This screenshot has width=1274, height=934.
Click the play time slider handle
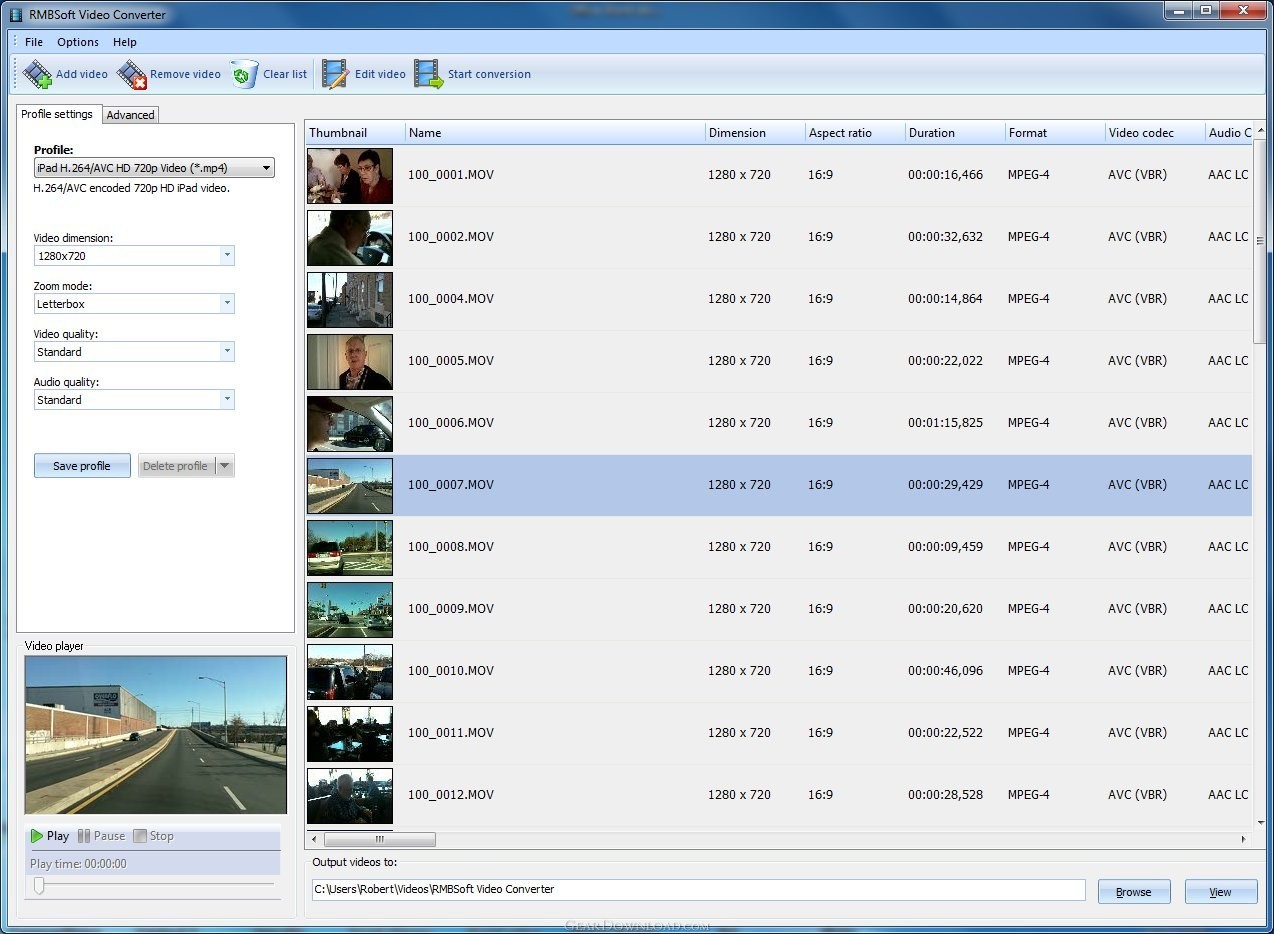39,885
